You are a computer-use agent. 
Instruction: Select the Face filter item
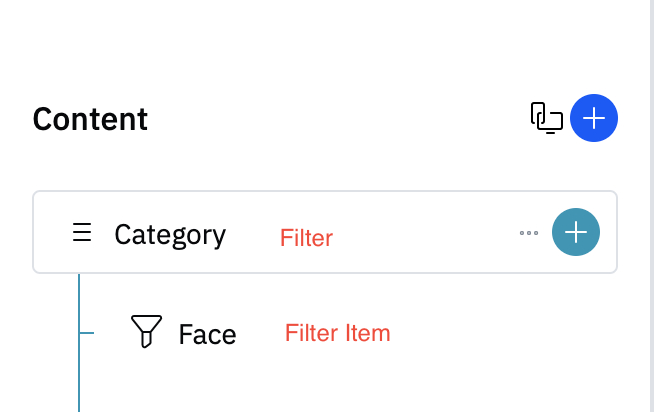(207, 334)
